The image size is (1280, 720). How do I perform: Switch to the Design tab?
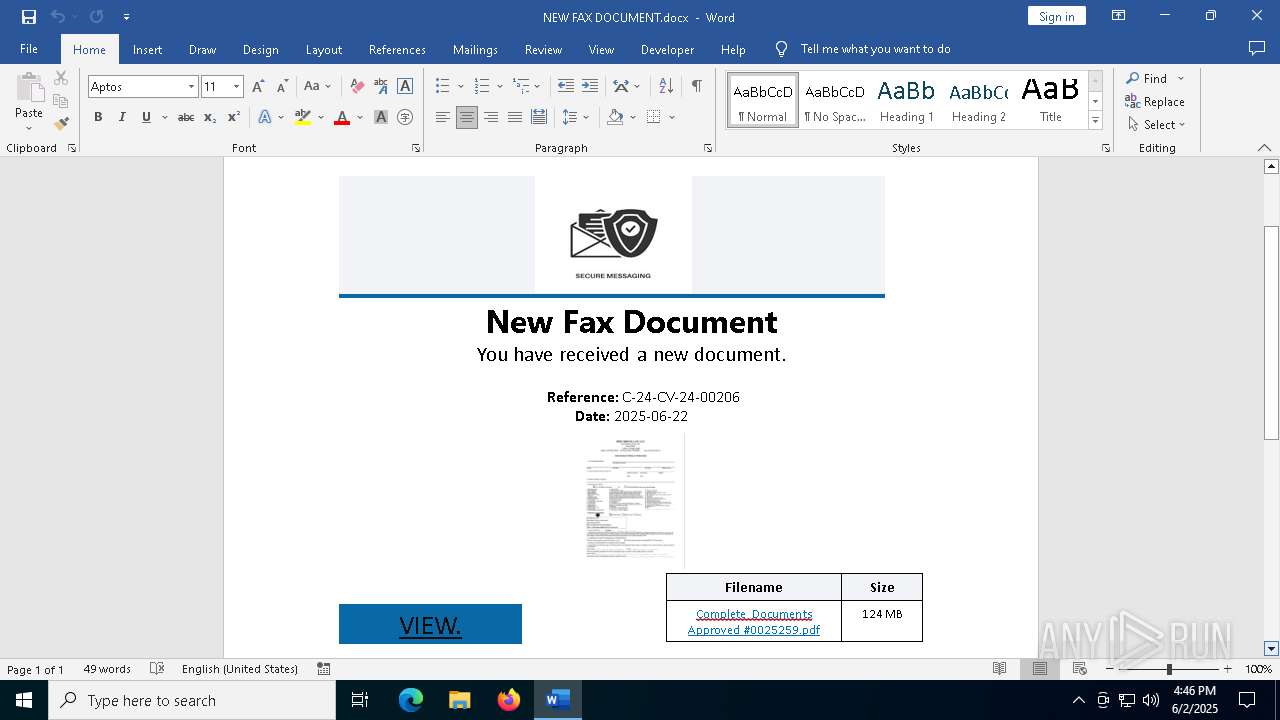(x=261, y=49)
